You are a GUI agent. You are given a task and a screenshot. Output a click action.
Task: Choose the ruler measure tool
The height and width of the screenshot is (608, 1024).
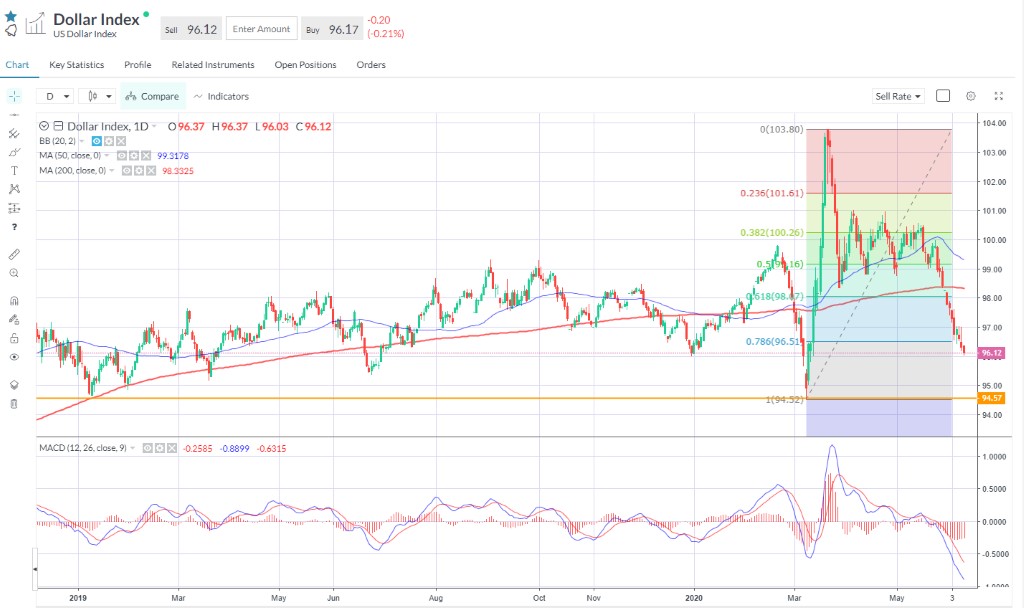[x=14, y=254]
